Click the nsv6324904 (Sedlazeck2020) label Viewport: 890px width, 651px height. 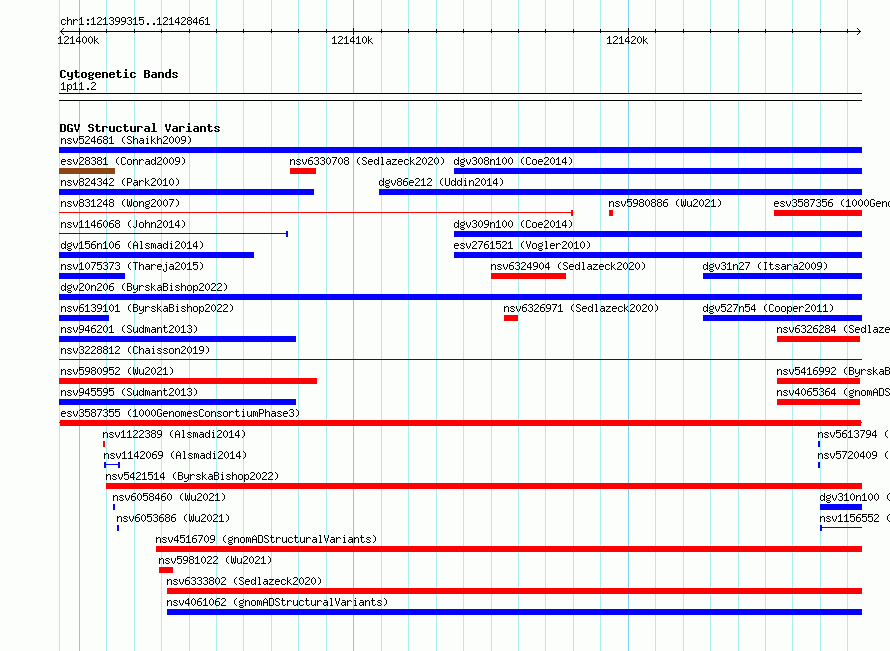(x=568, y=266)
